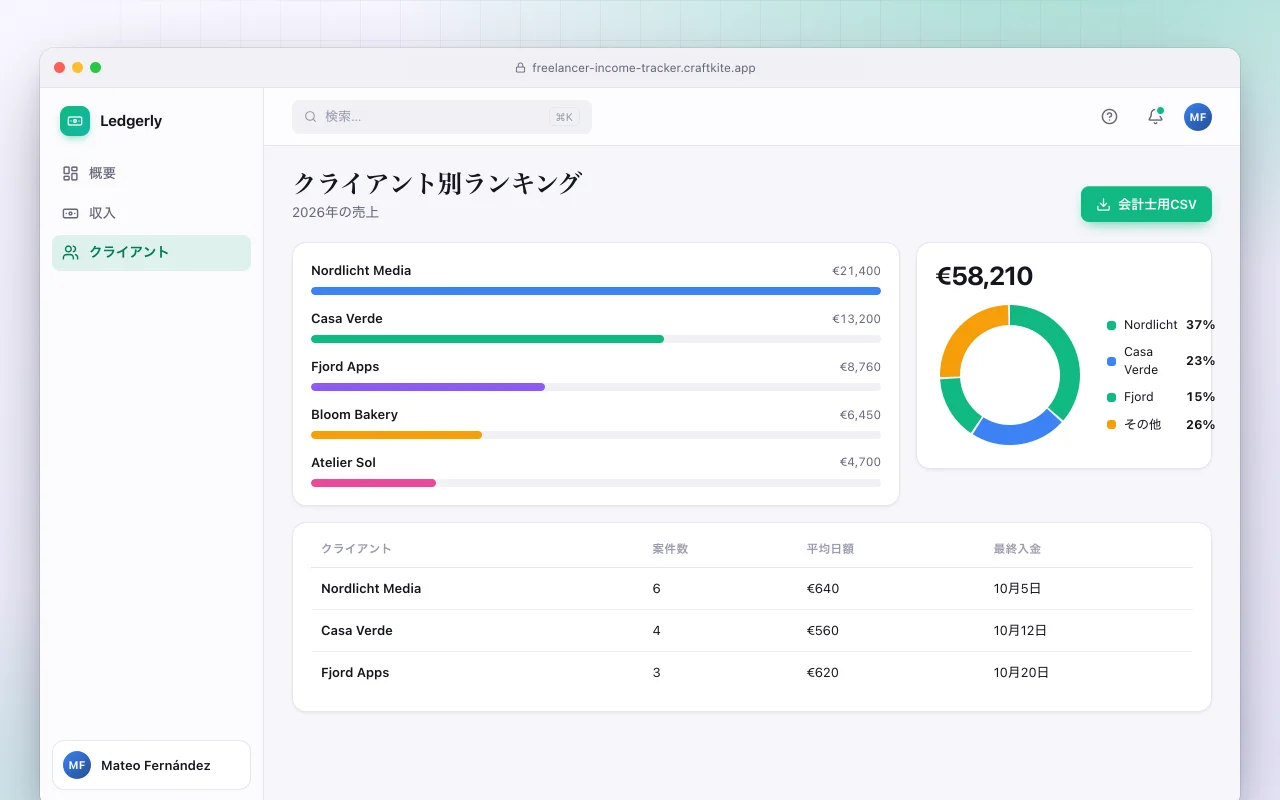The height and width of the screenshot is (800, 1280).
Task: Click the lock icon in address bar
Action: point(520,68)
